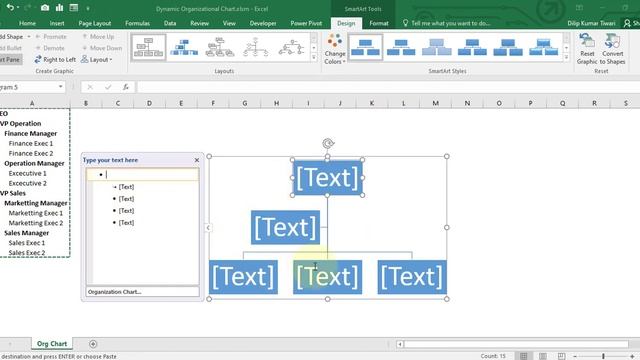Click the formula bar input area

tap(388, 87)
